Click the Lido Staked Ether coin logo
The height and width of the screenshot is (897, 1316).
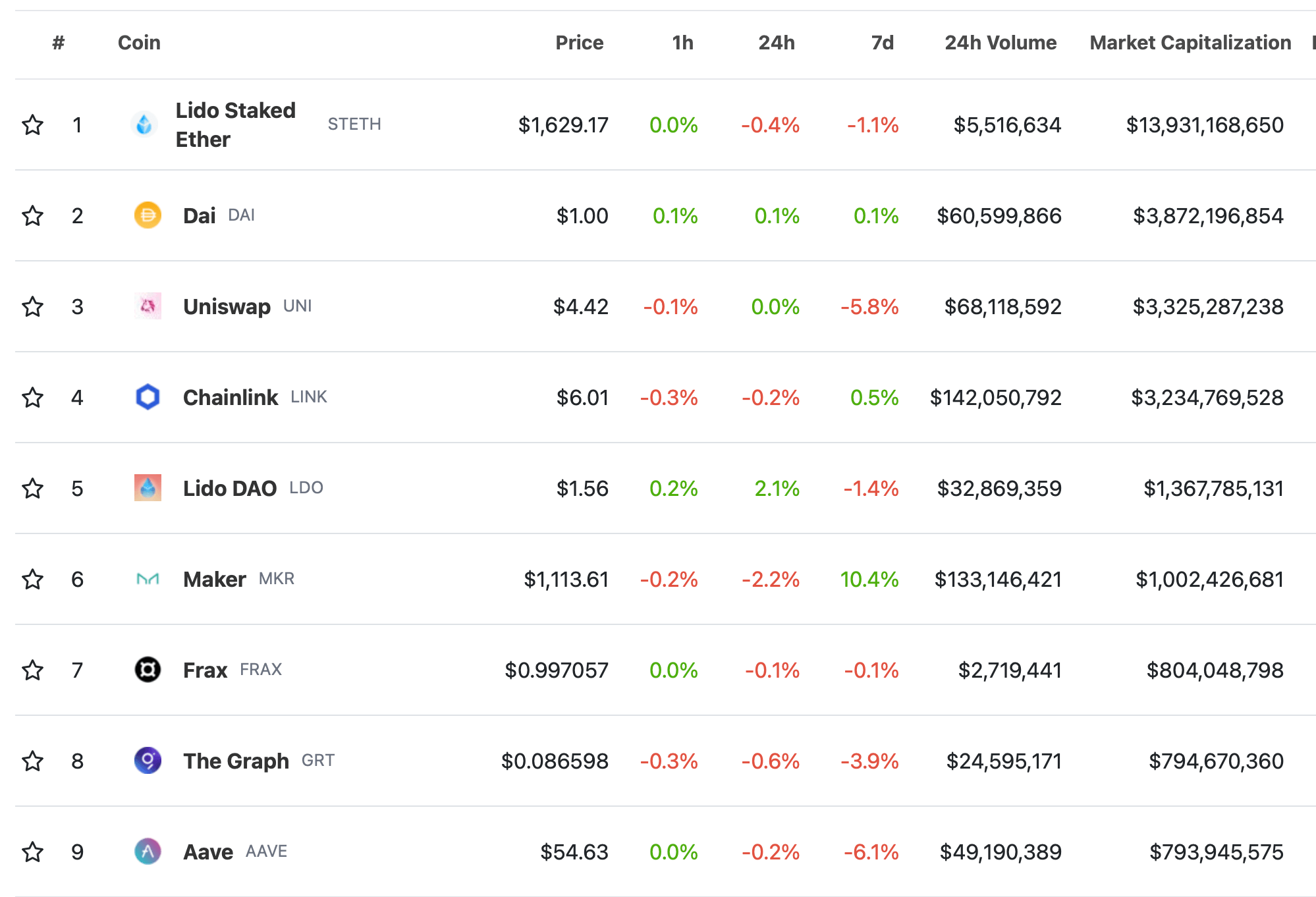144,124
